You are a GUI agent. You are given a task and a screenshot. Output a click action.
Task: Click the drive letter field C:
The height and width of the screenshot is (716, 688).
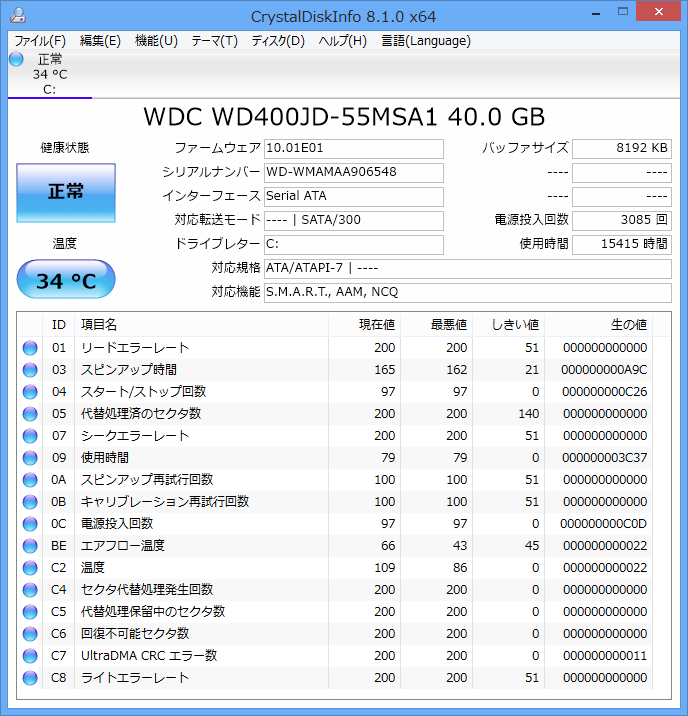click(353, 244)
